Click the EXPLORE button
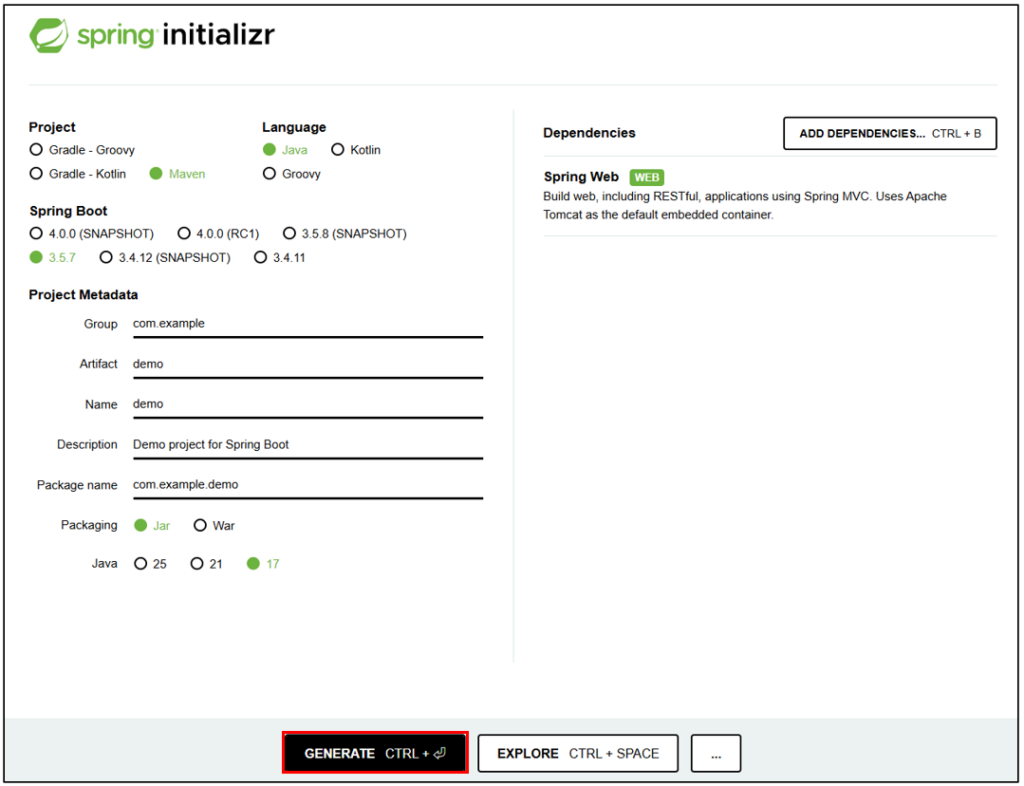 pyautogui.click(x=577, y=754)
